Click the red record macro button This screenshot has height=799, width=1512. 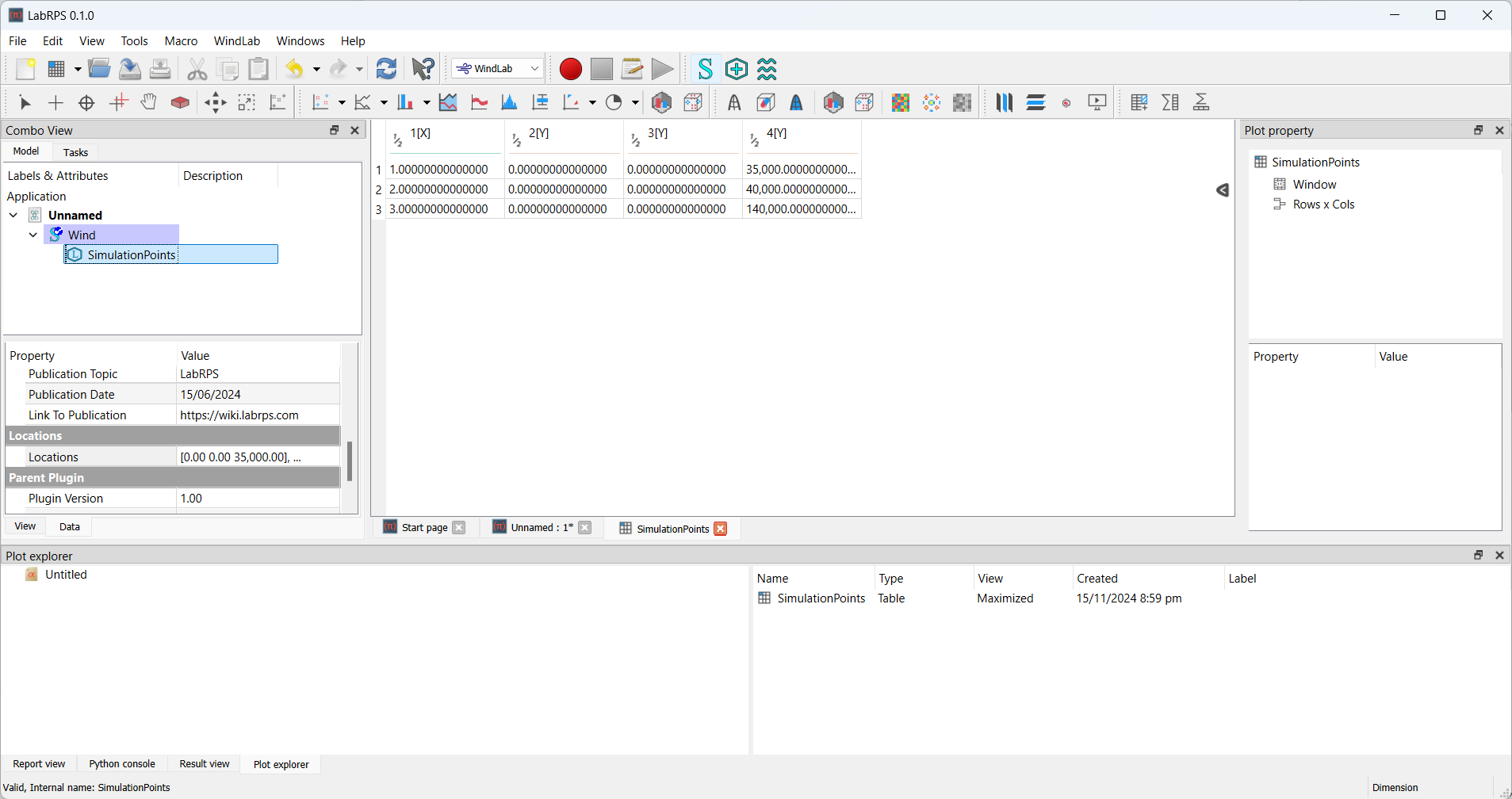[570, 69]
